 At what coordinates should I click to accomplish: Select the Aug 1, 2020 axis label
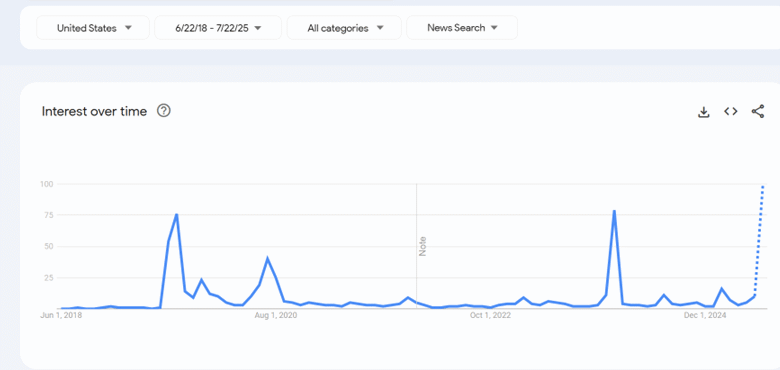[276, 315]
